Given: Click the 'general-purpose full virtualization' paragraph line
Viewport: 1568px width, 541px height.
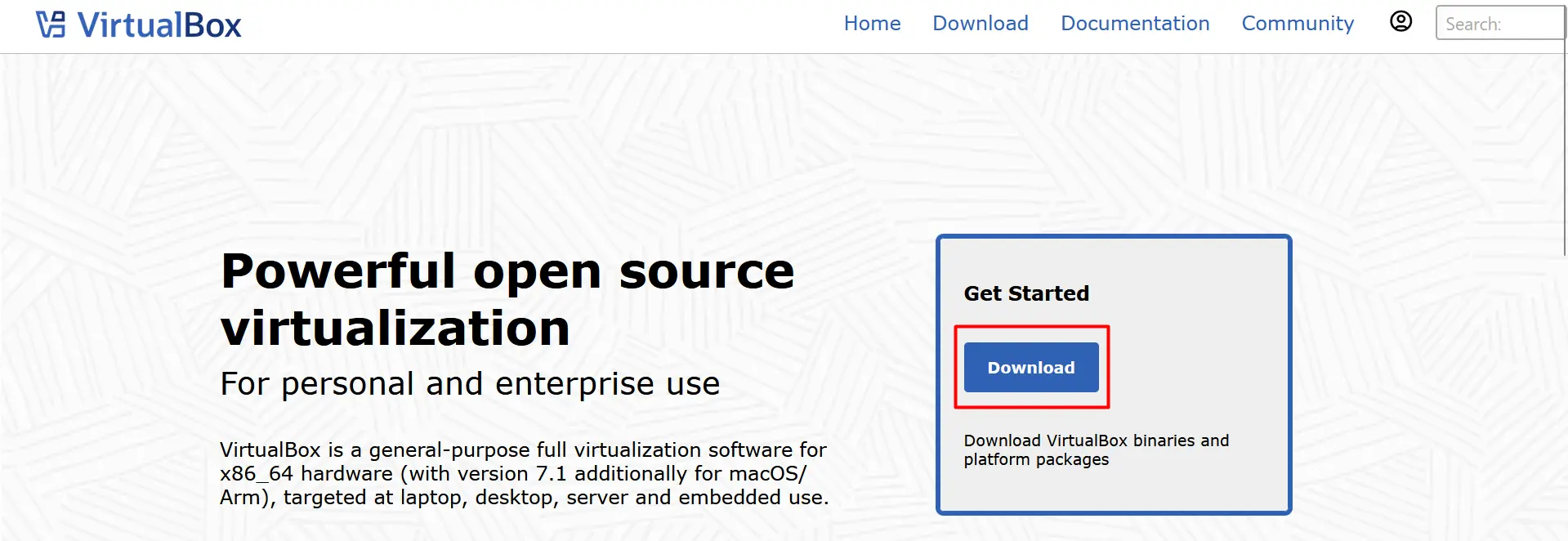Looking at the screenshot, I should pos(523,450).
